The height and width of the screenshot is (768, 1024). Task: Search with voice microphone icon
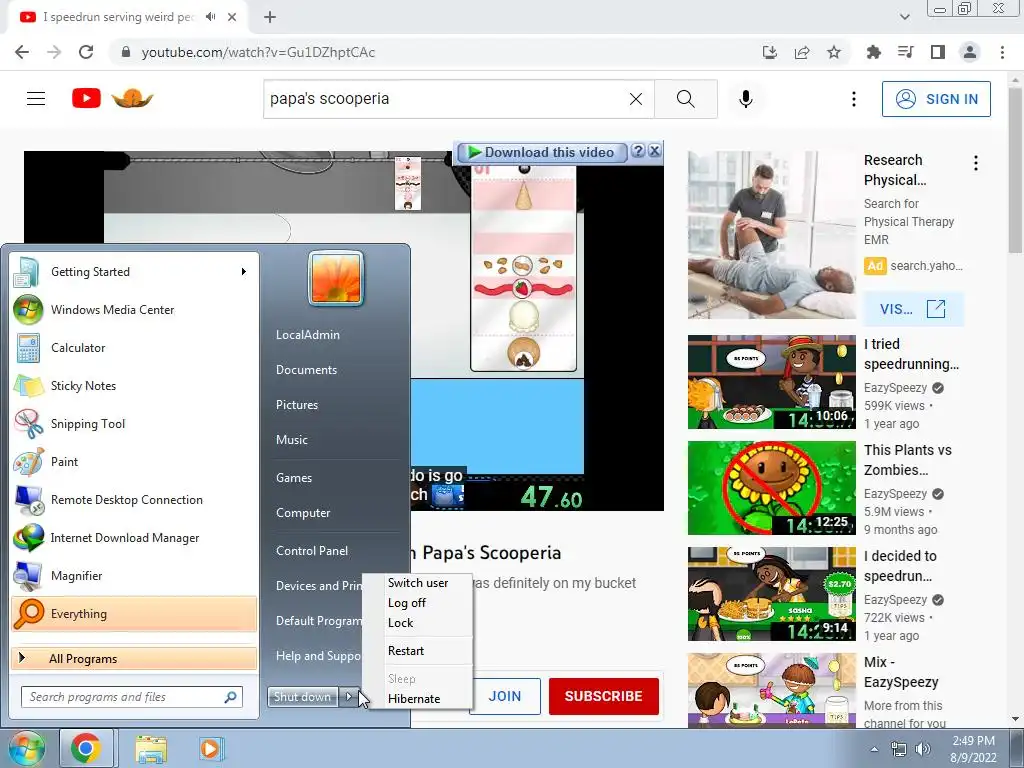[x=746, y=99]
